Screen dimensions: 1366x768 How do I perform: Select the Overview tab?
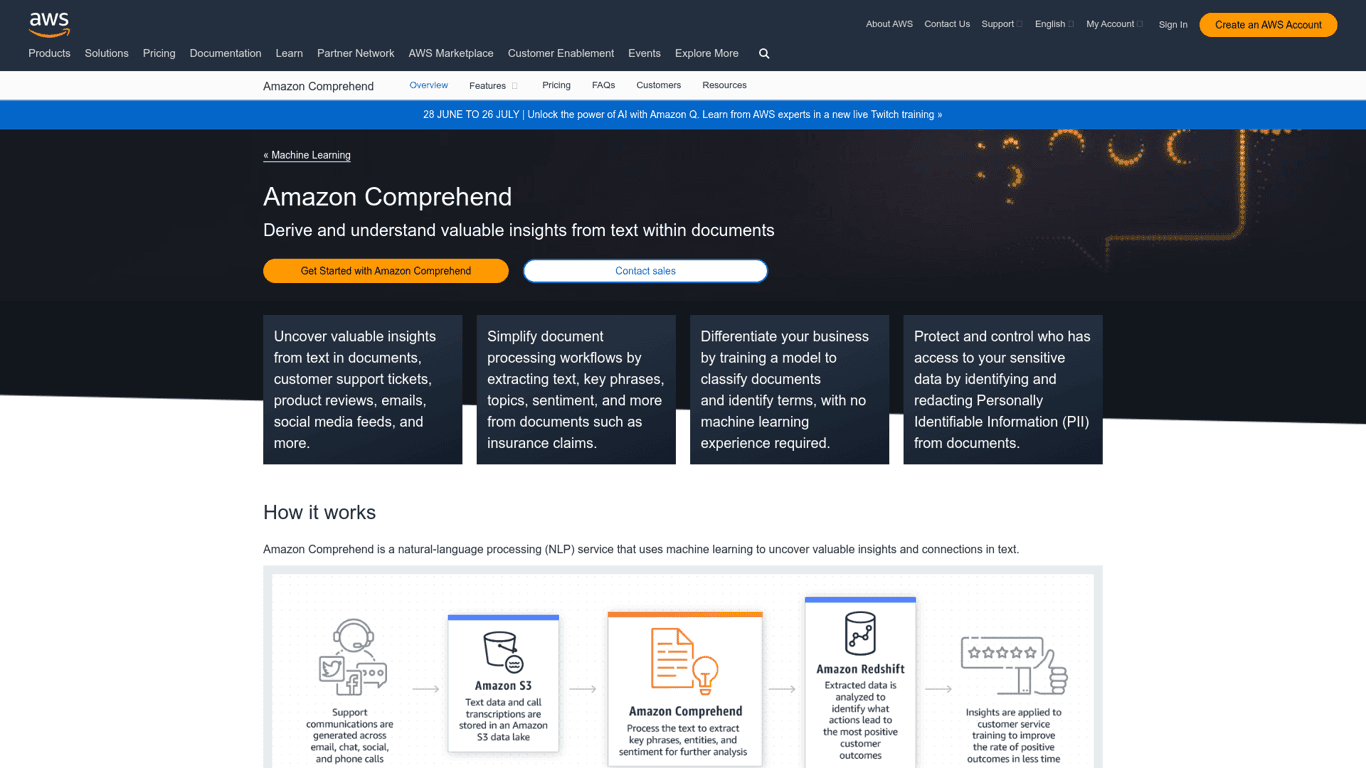428,85
